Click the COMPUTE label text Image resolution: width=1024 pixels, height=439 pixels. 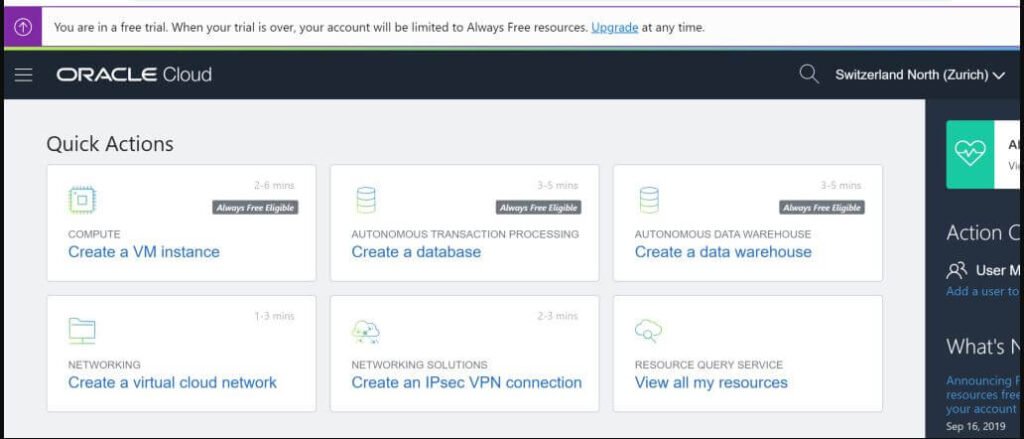[x=94, y=234]
